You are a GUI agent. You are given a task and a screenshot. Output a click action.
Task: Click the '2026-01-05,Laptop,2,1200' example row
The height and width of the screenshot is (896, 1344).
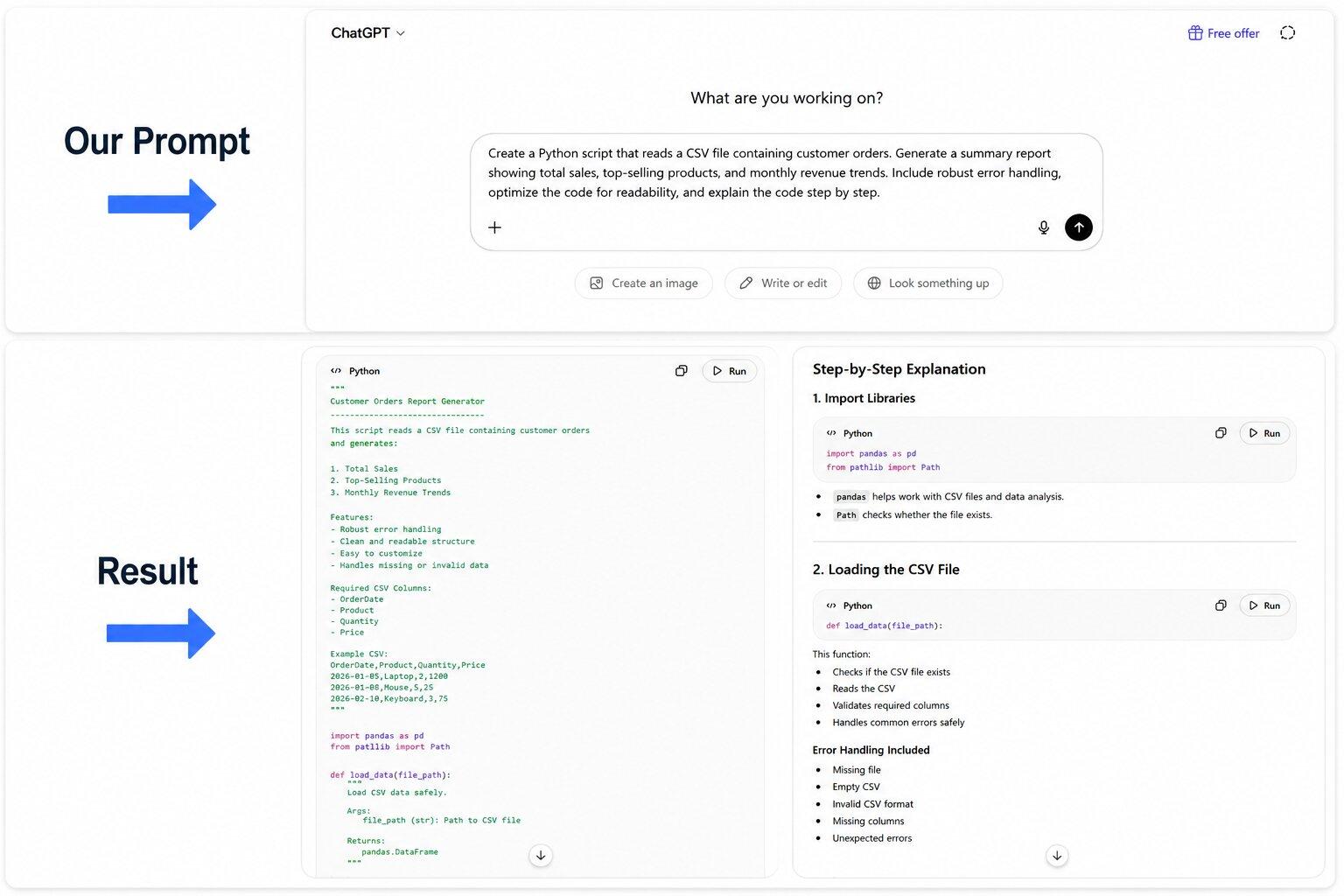tap(388, 676)
